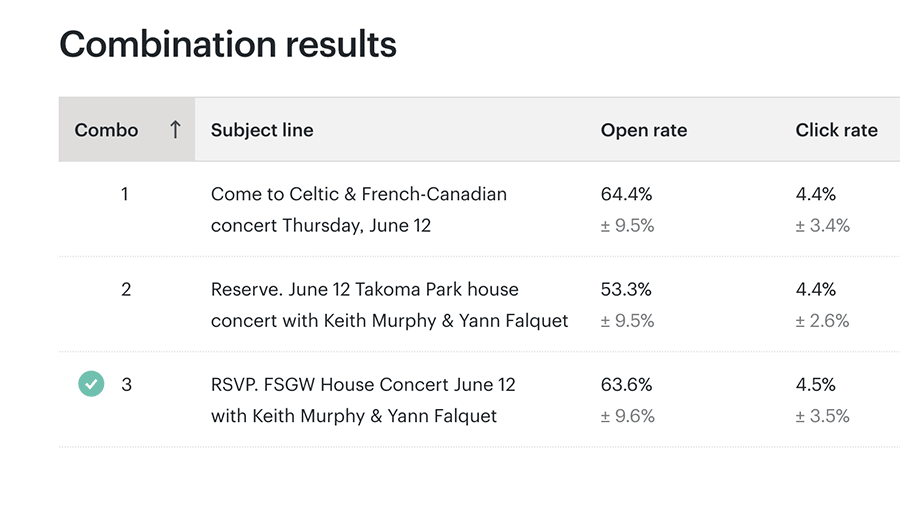This screenshot has height=522, width=900.
Task: Click the ± 3.5% click rate margin
Action: click(823, 416)
